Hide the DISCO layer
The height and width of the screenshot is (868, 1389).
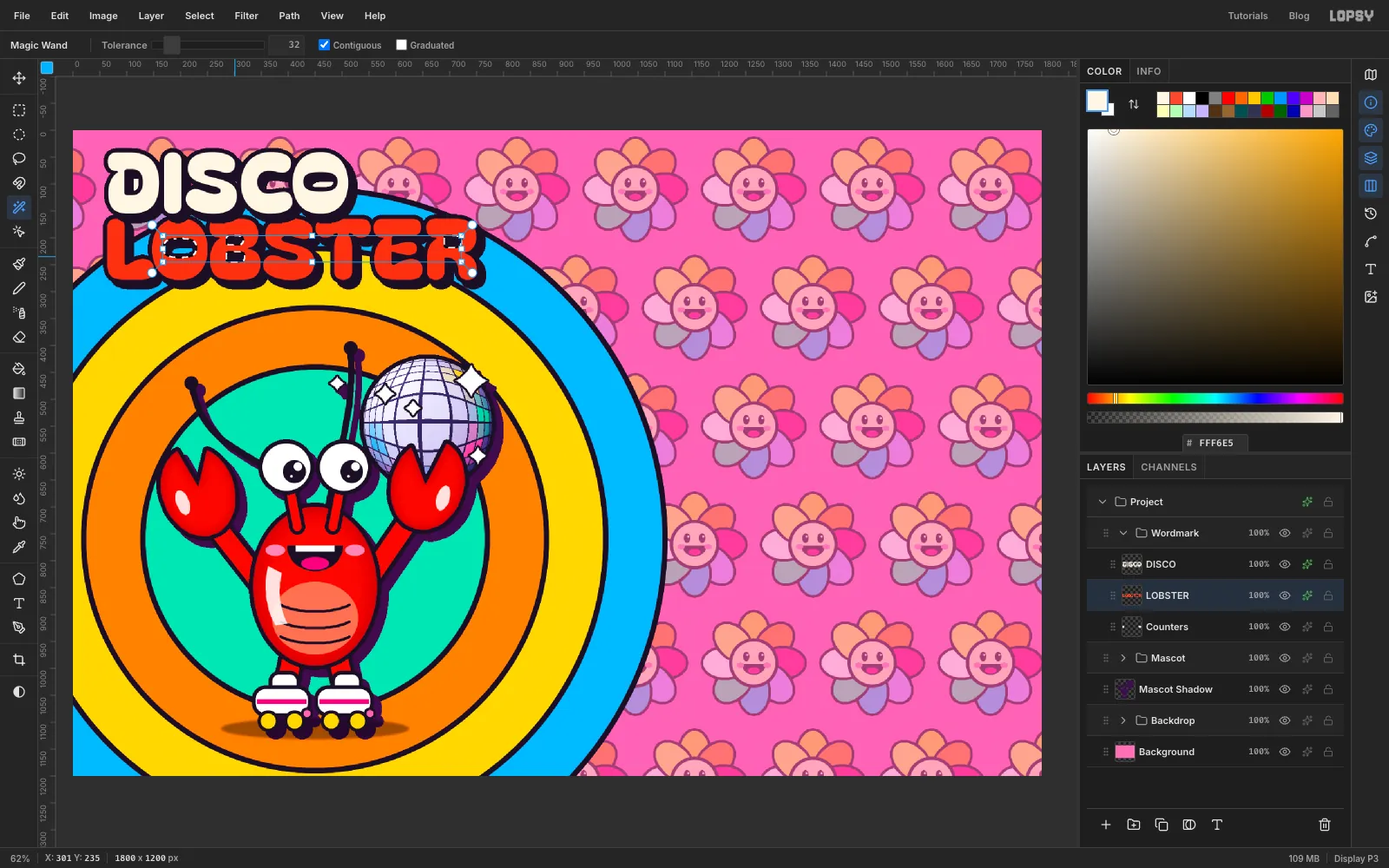coord(1285,564)
